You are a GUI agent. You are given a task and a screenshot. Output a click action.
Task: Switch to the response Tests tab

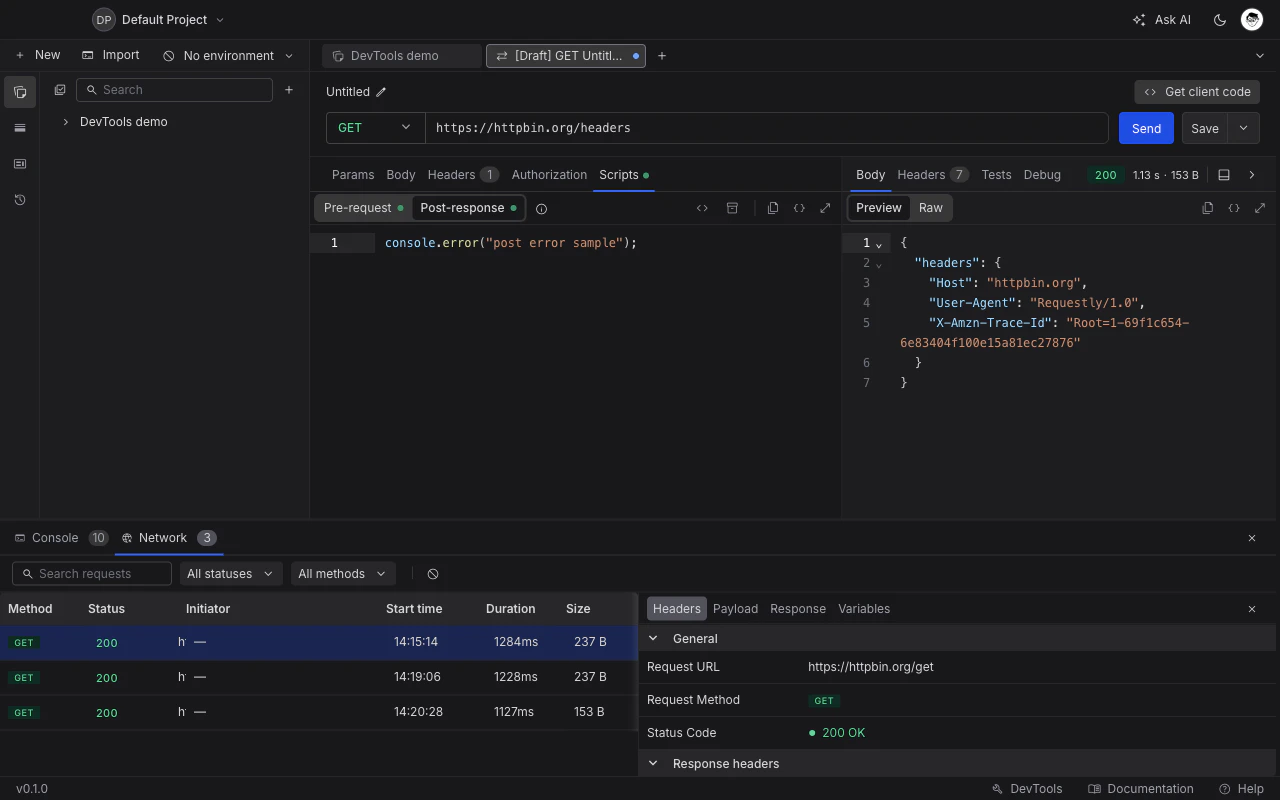tap(996, 174)
